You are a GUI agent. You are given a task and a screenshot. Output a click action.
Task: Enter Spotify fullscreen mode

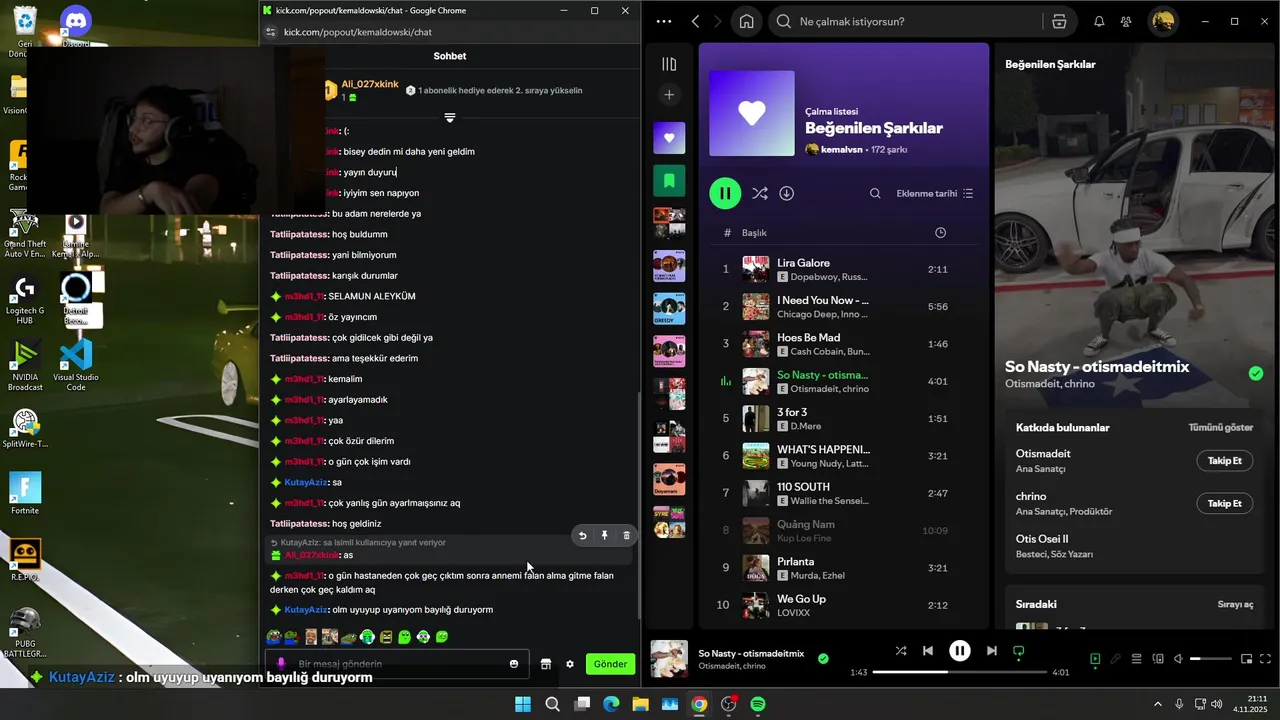(1265, 659)
